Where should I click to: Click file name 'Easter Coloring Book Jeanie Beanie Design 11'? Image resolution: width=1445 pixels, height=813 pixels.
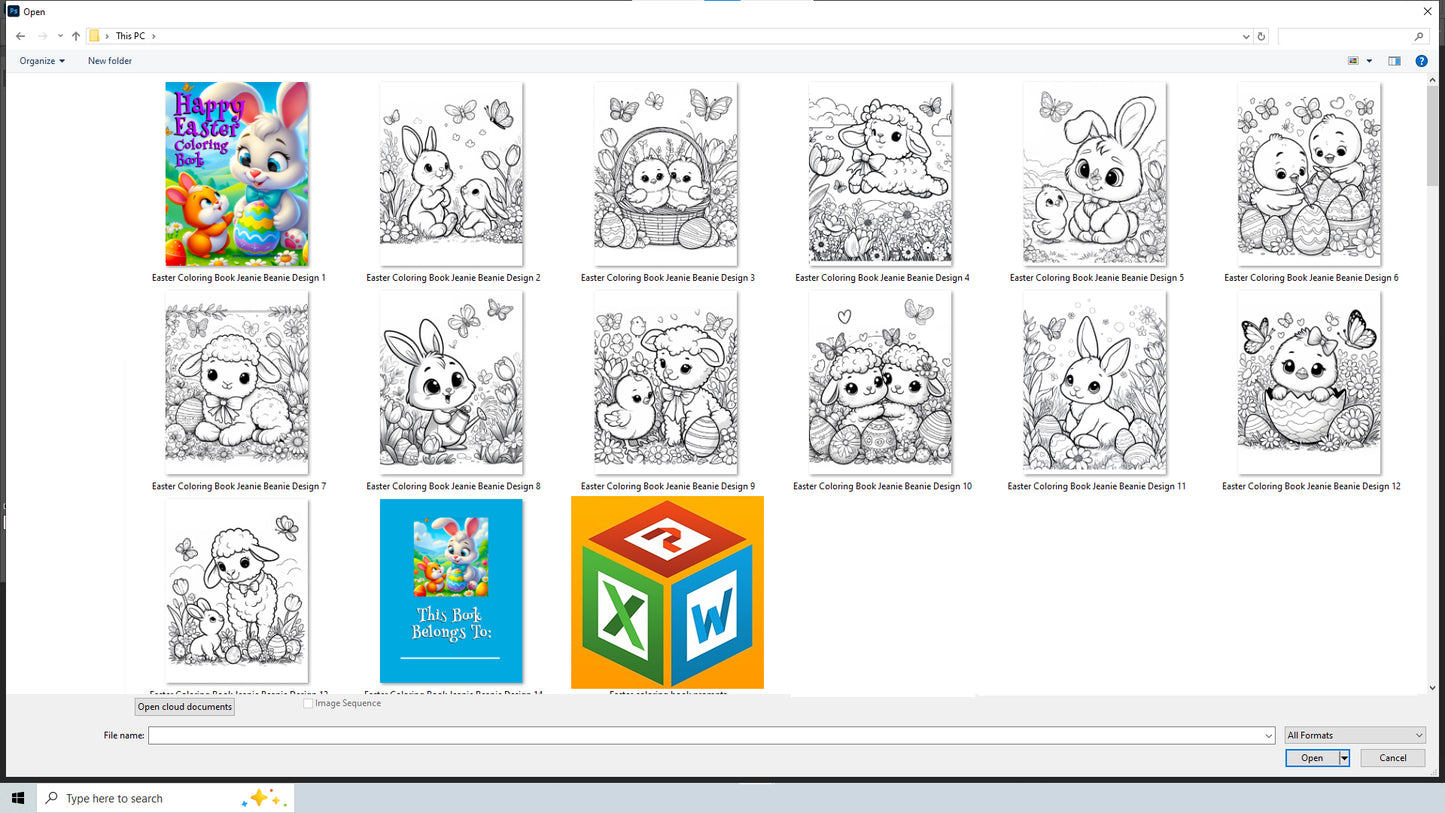pyautogui.click(x=1097, y=486)
